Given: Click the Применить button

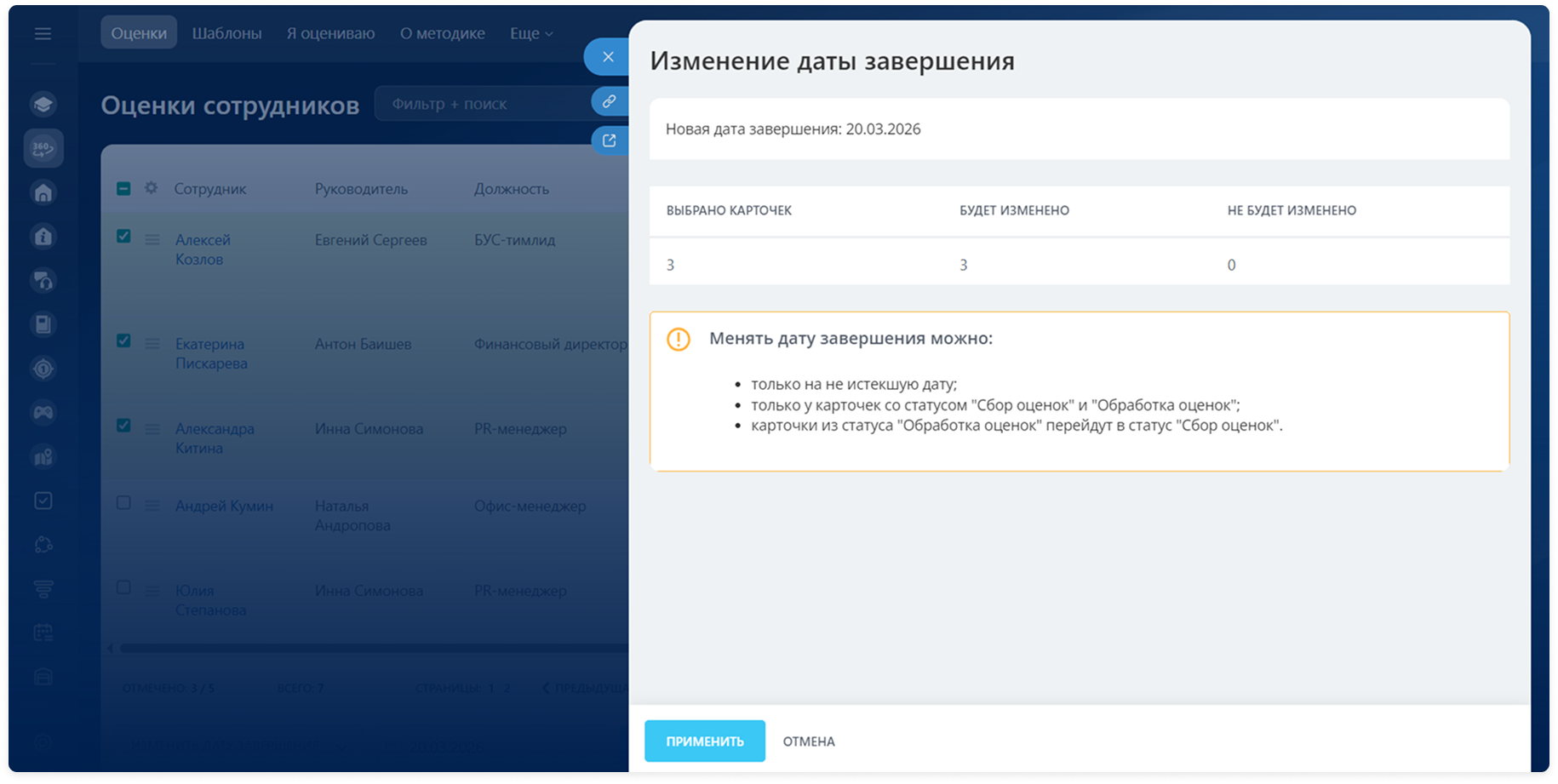Looking at the screenshot, I should pyautogui.click(x=704, y=741).
